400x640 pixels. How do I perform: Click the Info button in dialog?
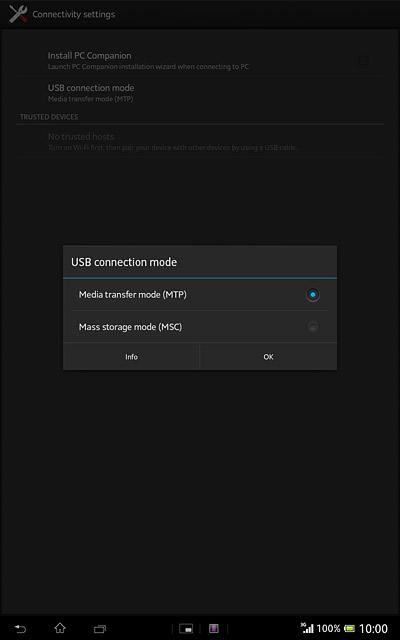131,357
